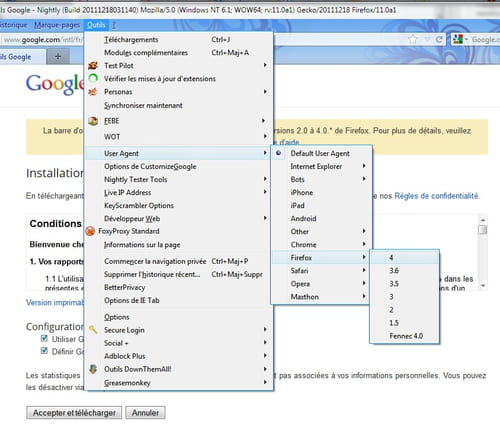The height and width of the screenshot is (425, 500).
Task: Open Nightly Tester Tools submenu
Action: 179,179
